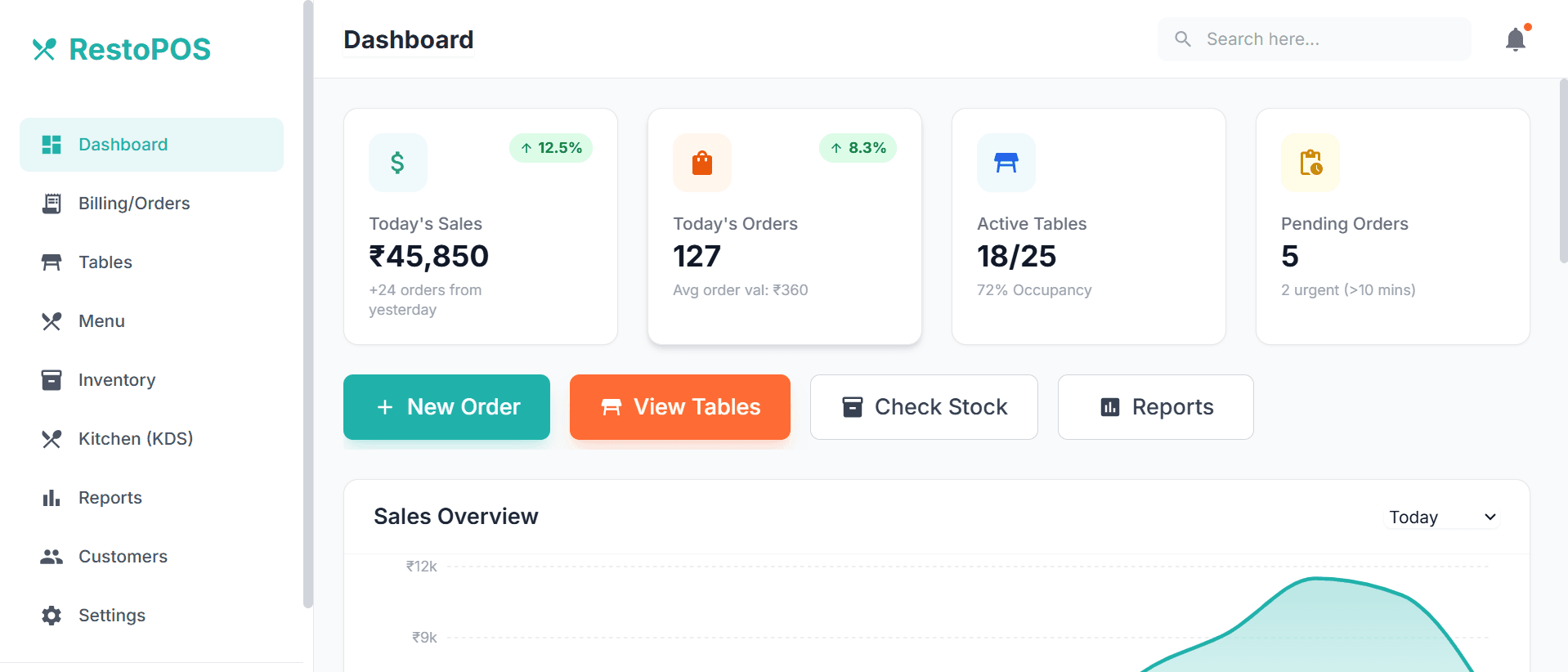1568x672 pixels.
Task: Click the box icon in Check Stock button
Action: coord(853,407)
